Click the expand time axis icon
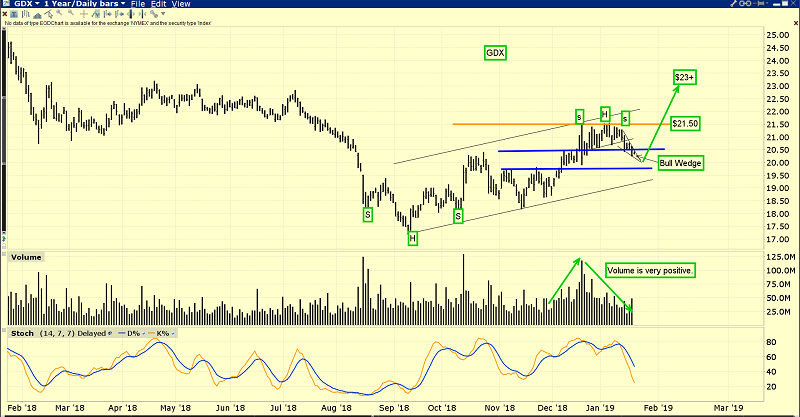 [x=131, y=14]
